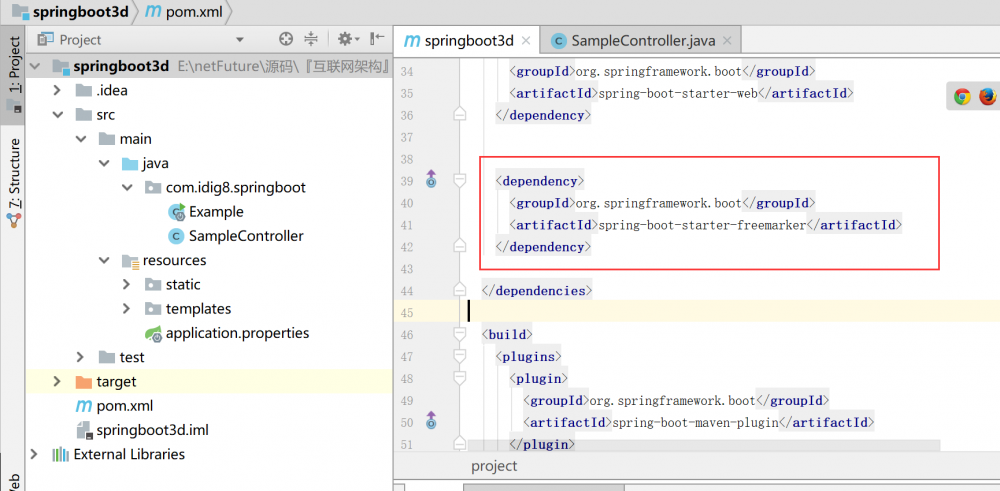Viewport: 1000px width, 491px height.
Task: Open the Structure tool window tab
Action: [x=14, y=180]
